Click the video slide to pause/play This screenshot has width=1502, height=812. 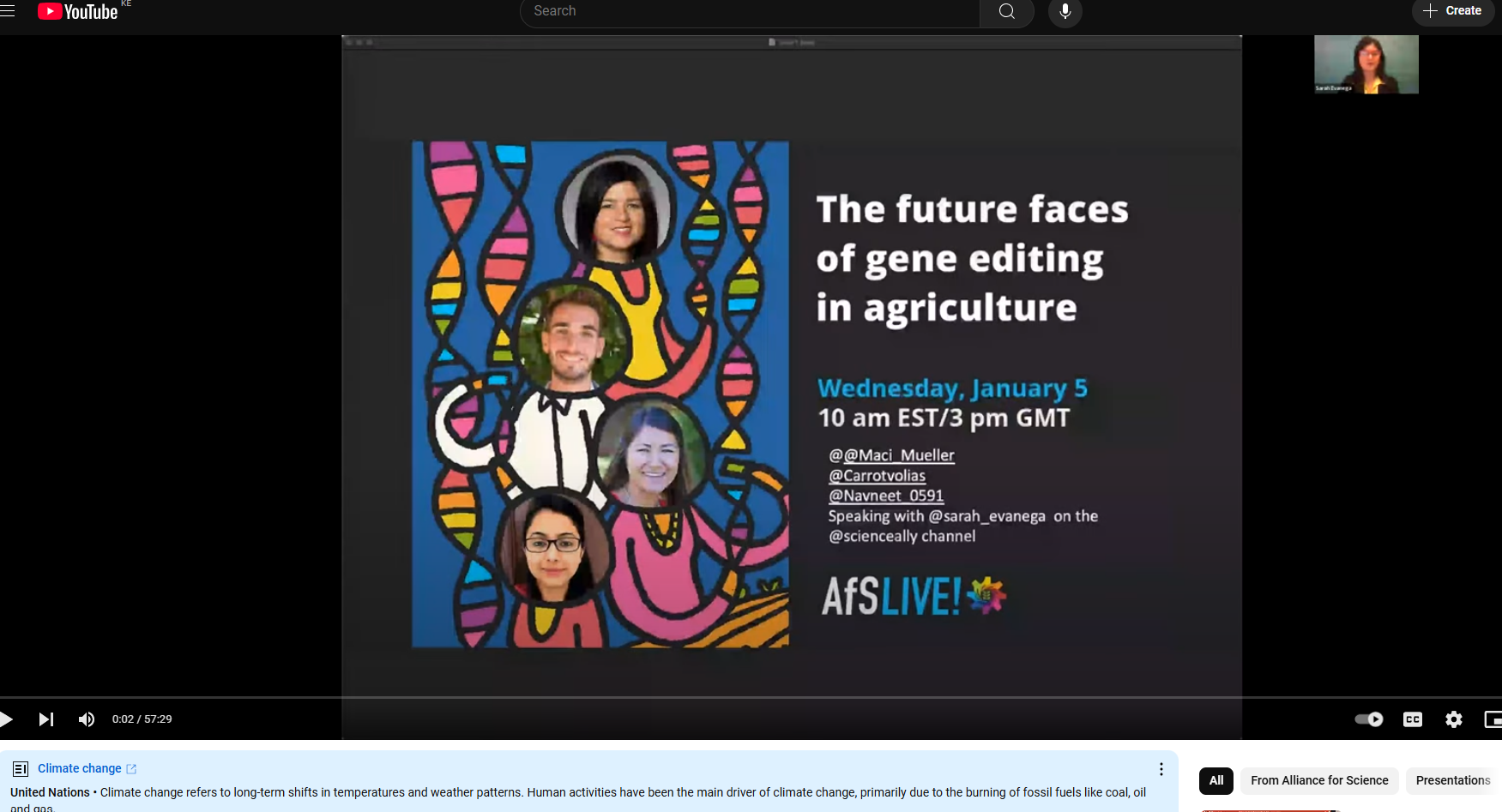(792, 386)
